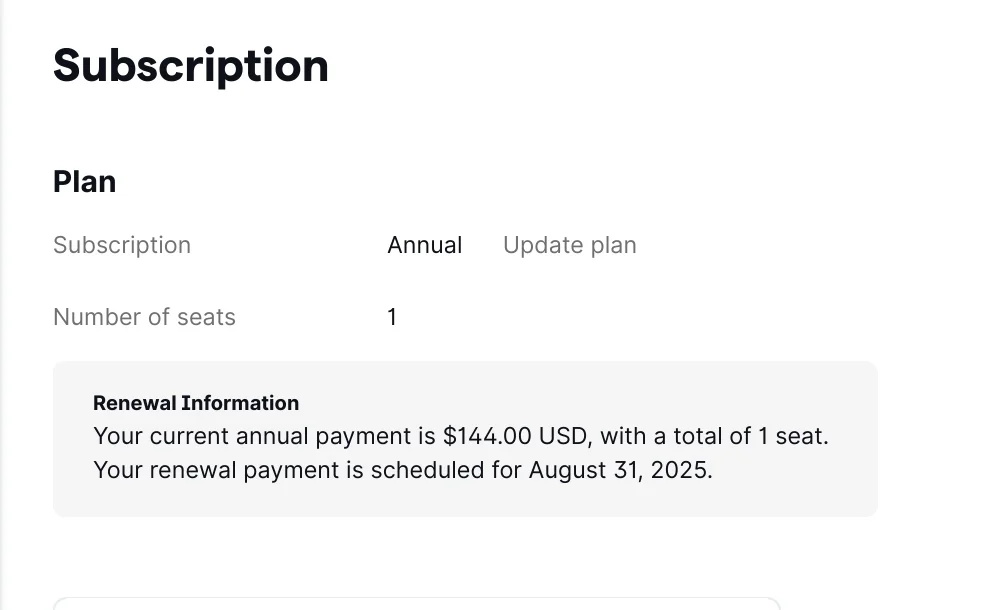Click the Subscription row label

pos(122,245)
